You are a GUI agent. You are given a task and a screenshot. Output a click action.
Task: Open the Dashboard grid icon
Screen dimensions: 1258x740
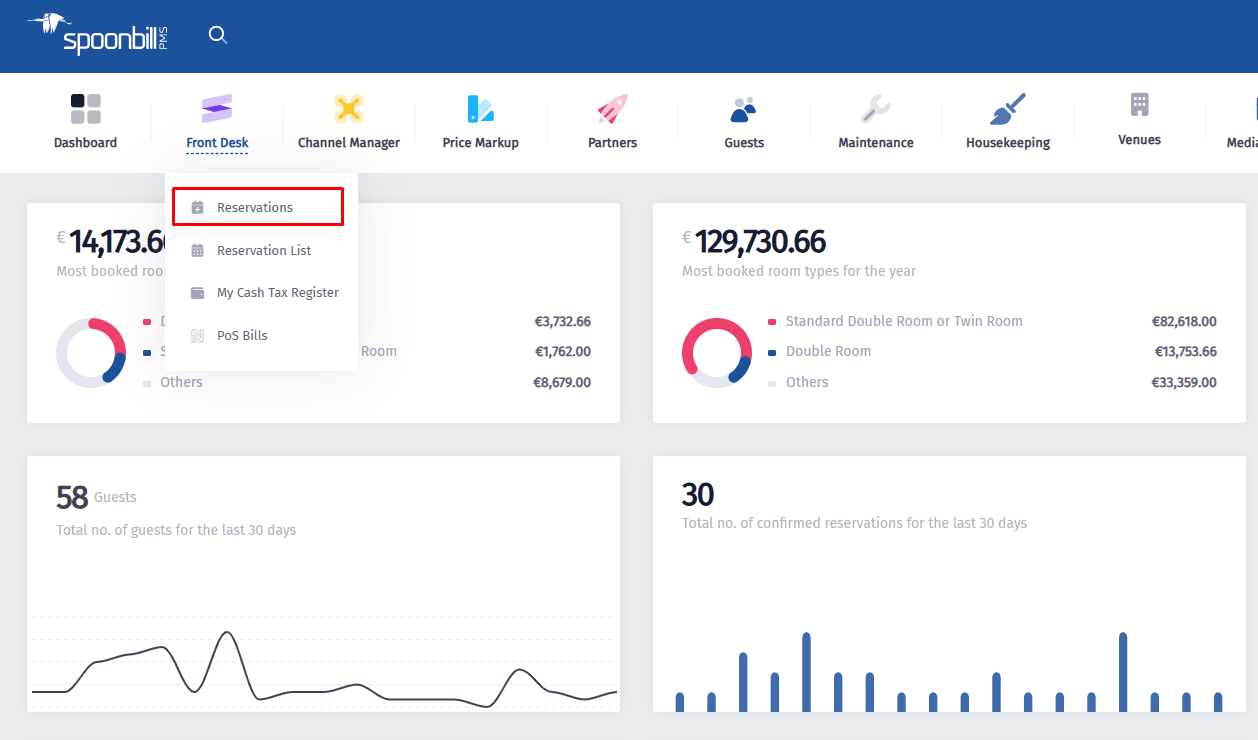pos(85,108)
